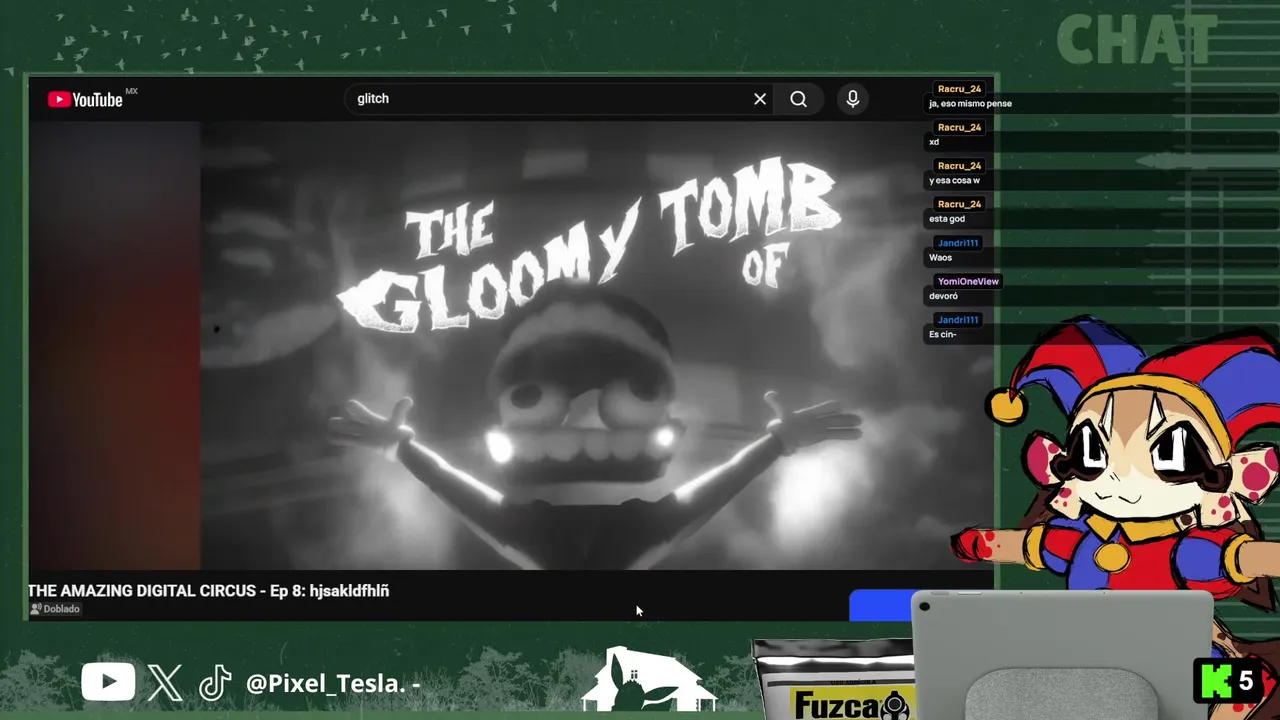Click the chat message 'devoró'
Image resolution: width=1280 pixels, height=720 pixels.
(943, 296)
